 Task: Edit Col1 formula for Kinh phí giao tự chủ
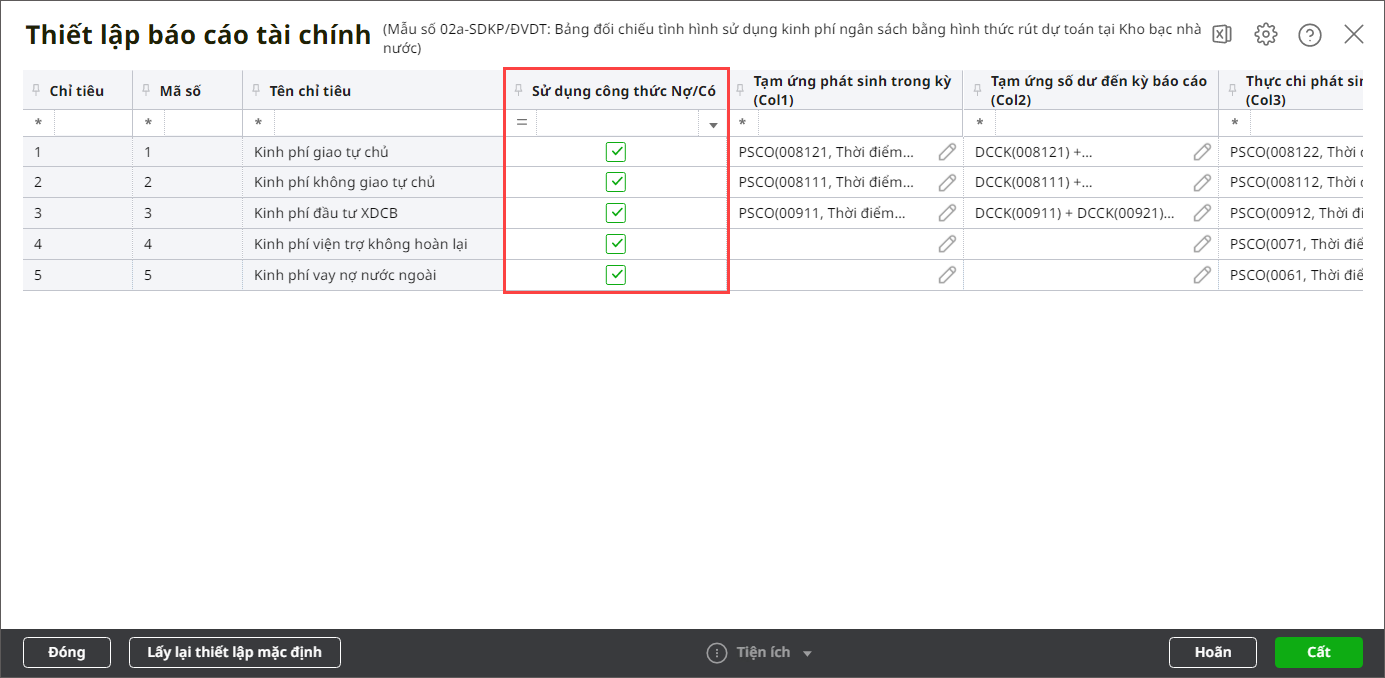coord(947,152)
